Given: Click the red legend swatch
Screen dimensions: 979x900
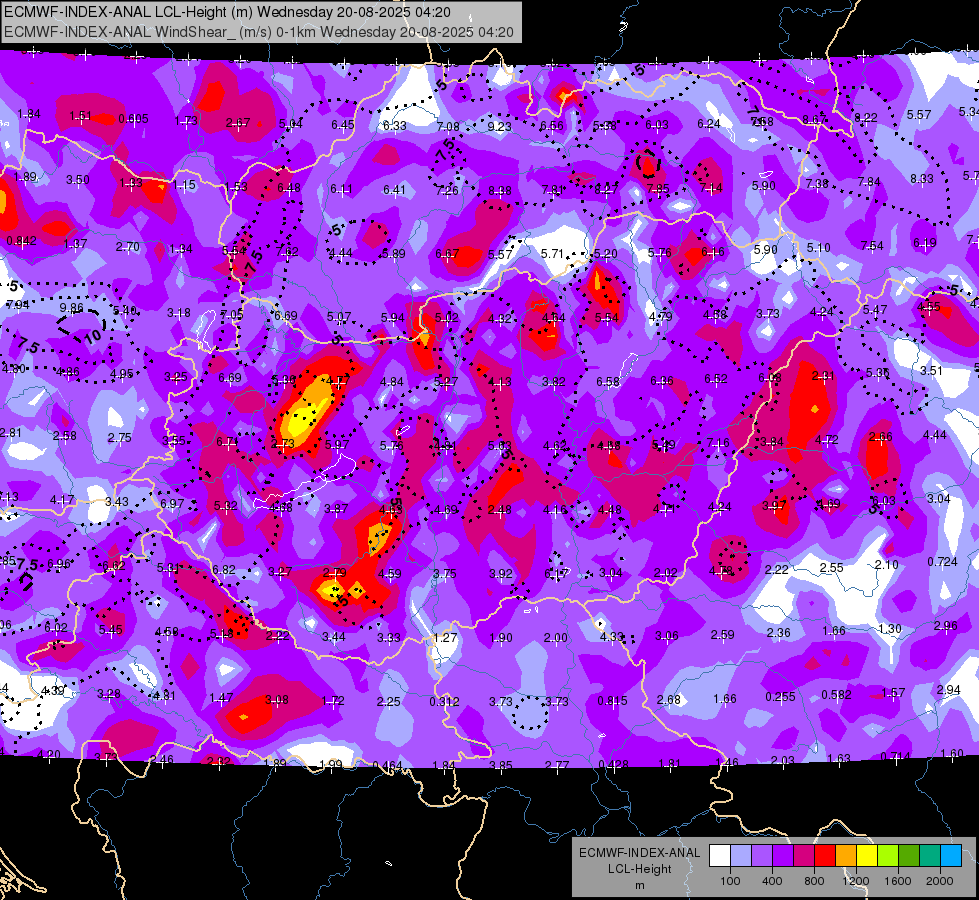Looking at the screenshot, I should coord(825,856).
